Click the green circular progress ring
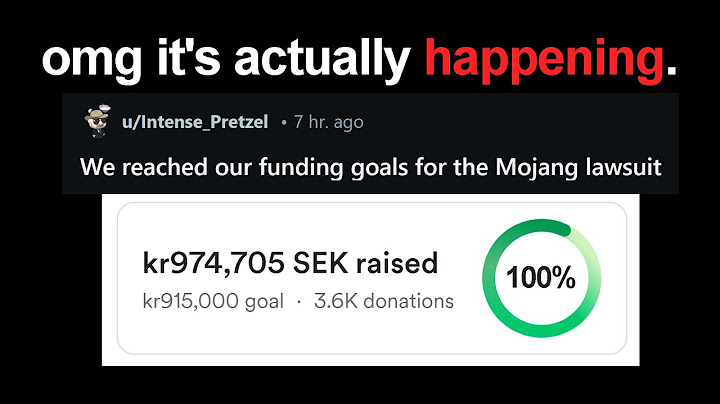 [x=541, y=278]
